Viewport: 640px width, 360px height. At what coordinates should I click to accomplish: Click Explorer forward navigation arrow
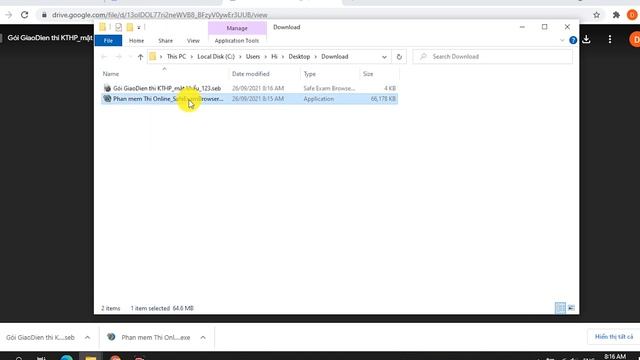coord(119,57)
